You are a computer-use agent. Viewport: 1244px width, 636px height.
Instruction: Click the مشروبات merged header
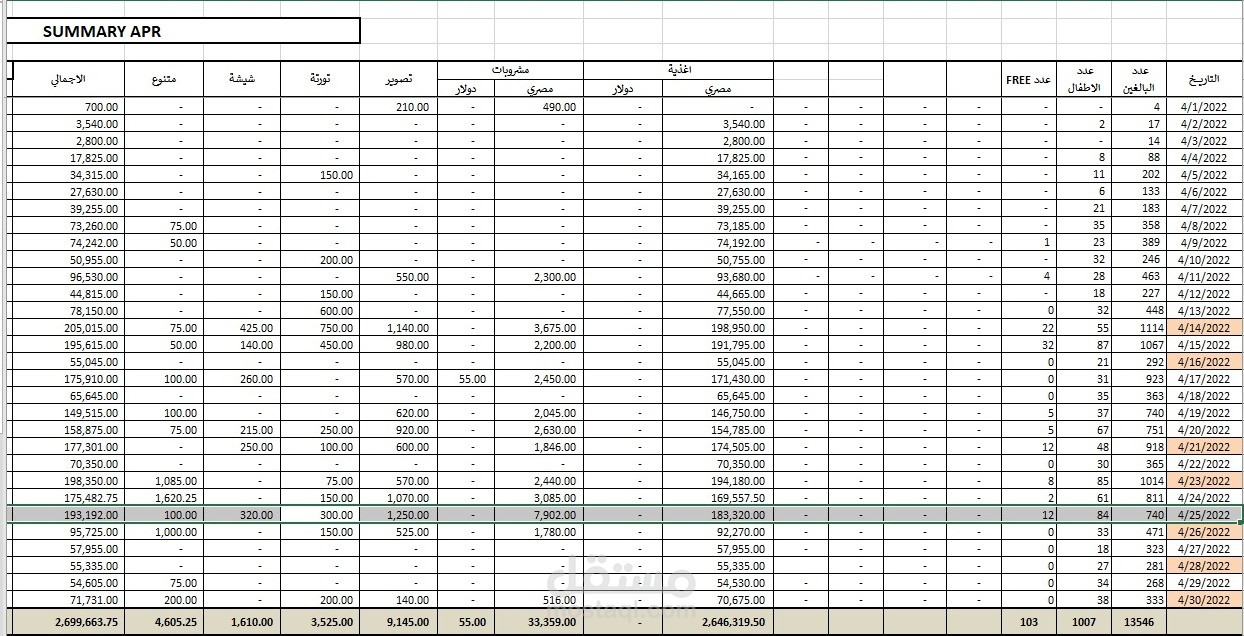(x=510, y=70)
